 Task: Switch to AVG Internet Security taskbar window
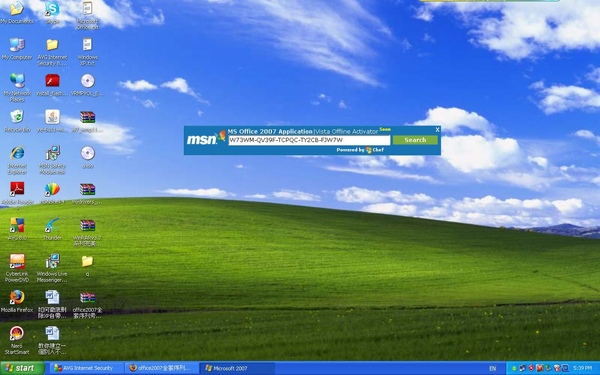pyautogui.click(x=86, y=368)
